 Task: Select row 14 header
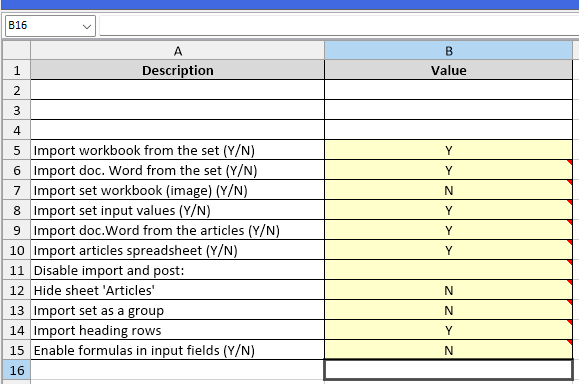[17, 330]
